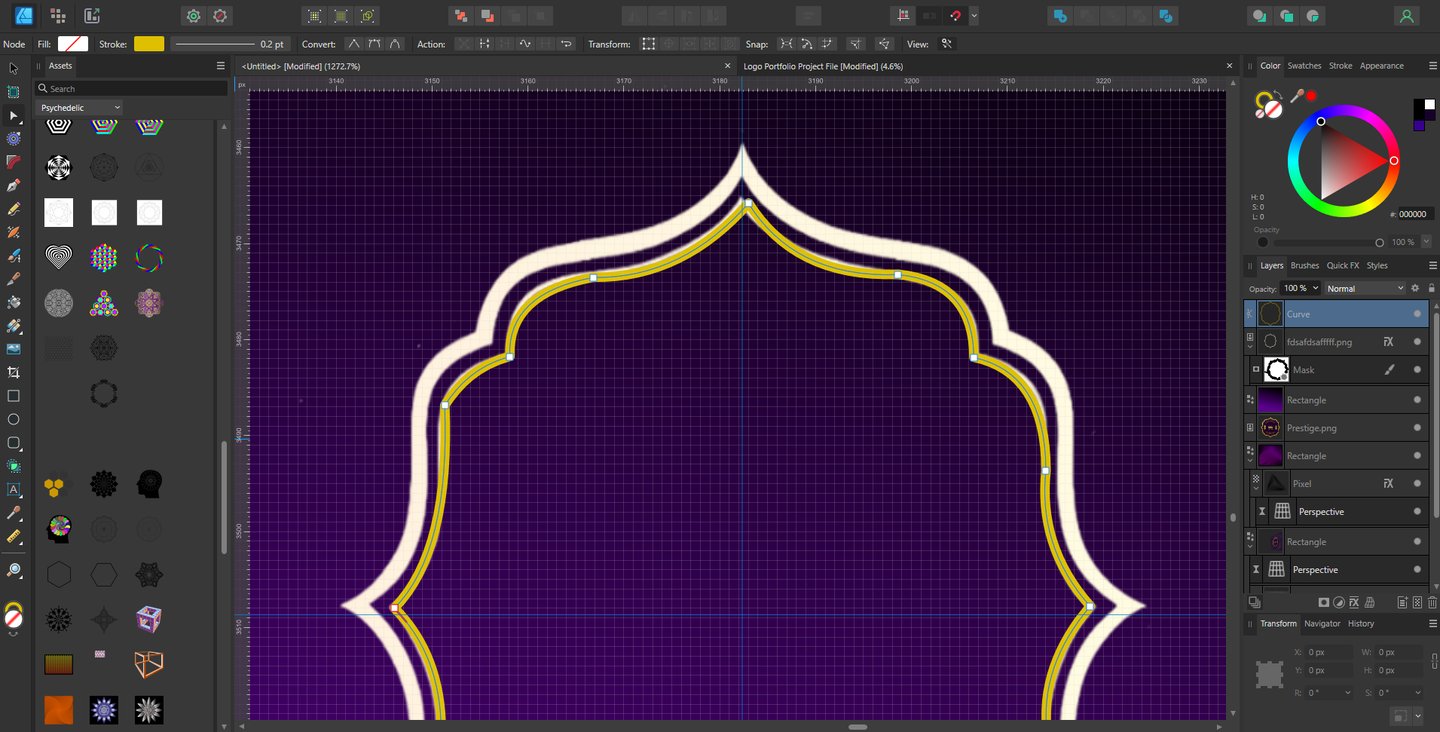This screenshot has width=1440, height=732.
Task: Select the Rounded Rectangle tool
Action: (14, 443)
